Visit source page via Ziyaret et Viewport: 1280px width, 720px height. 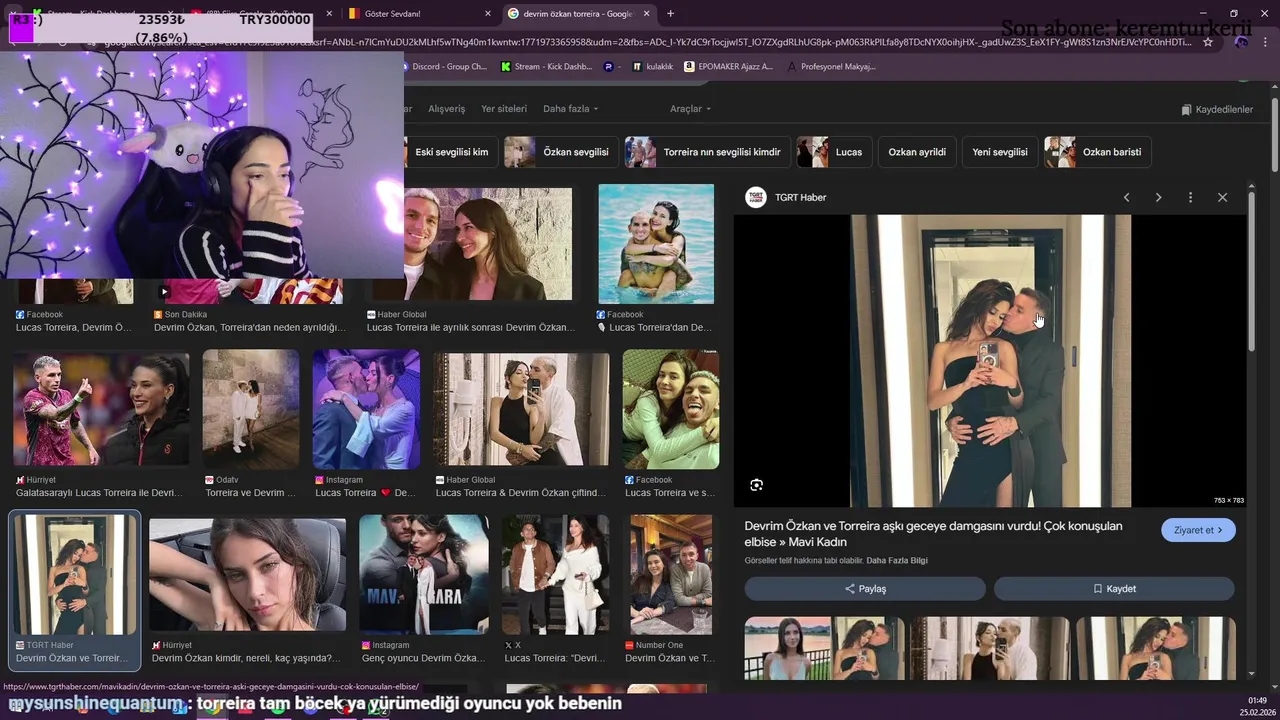point(1198,530)
